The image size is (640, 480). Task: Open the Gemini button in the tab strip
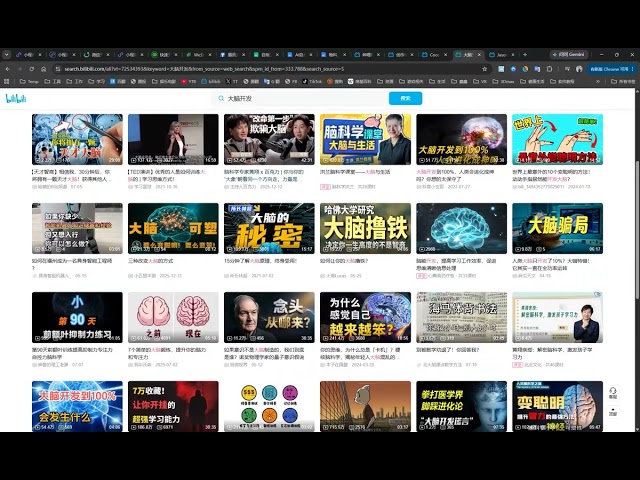569,54
